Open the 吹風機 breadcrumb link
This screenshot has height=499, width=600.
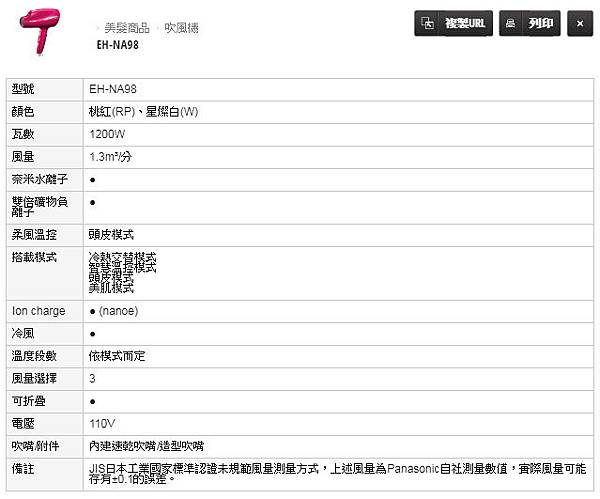click(181, 28)
